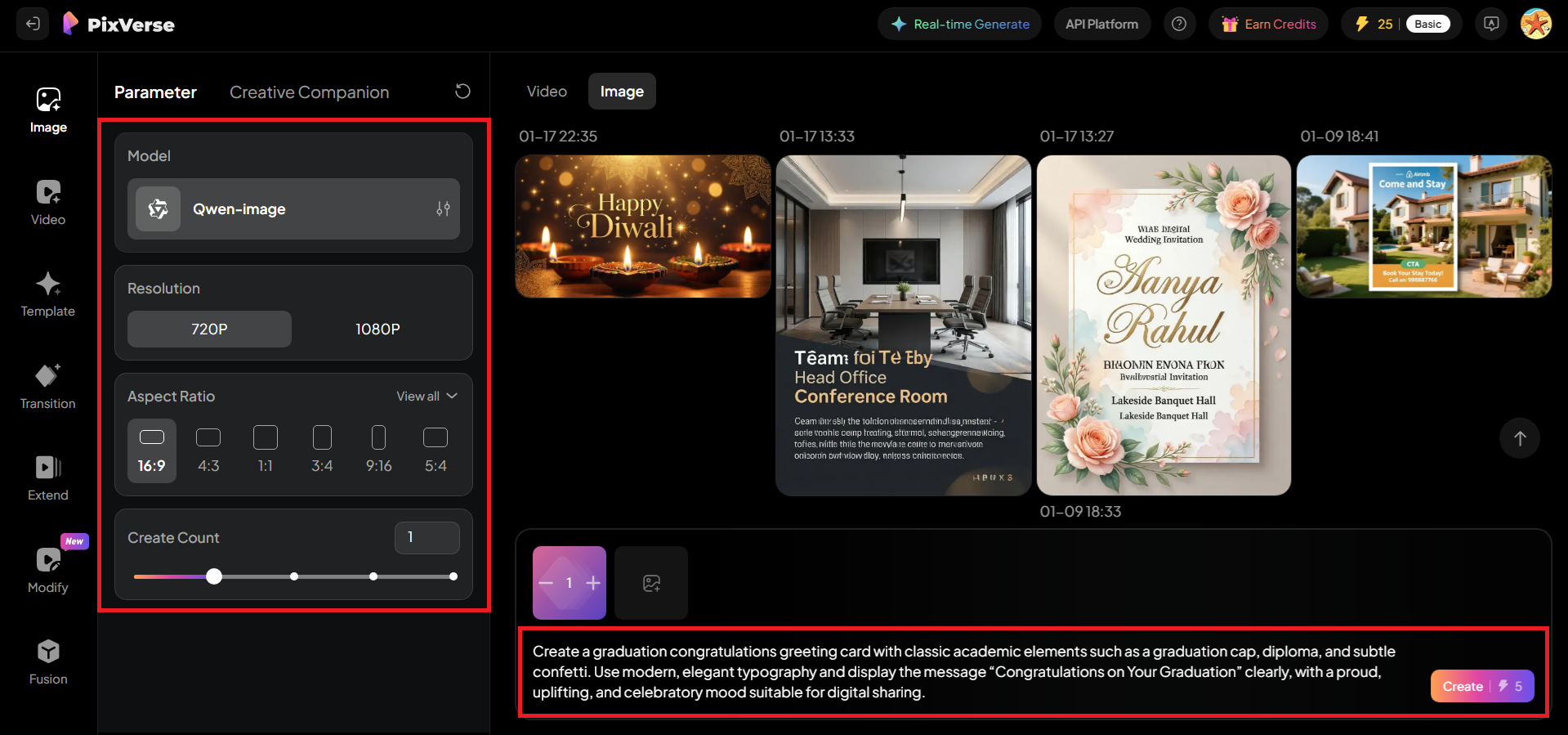
Task: Choose the 5:4 aspect ratio
Action: 436,450
